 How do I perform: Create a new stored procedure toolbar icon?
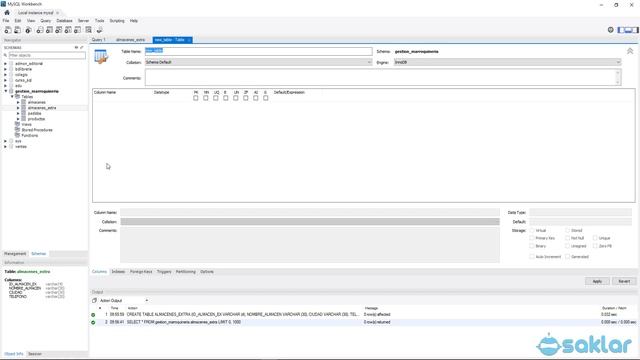point(68,30)
